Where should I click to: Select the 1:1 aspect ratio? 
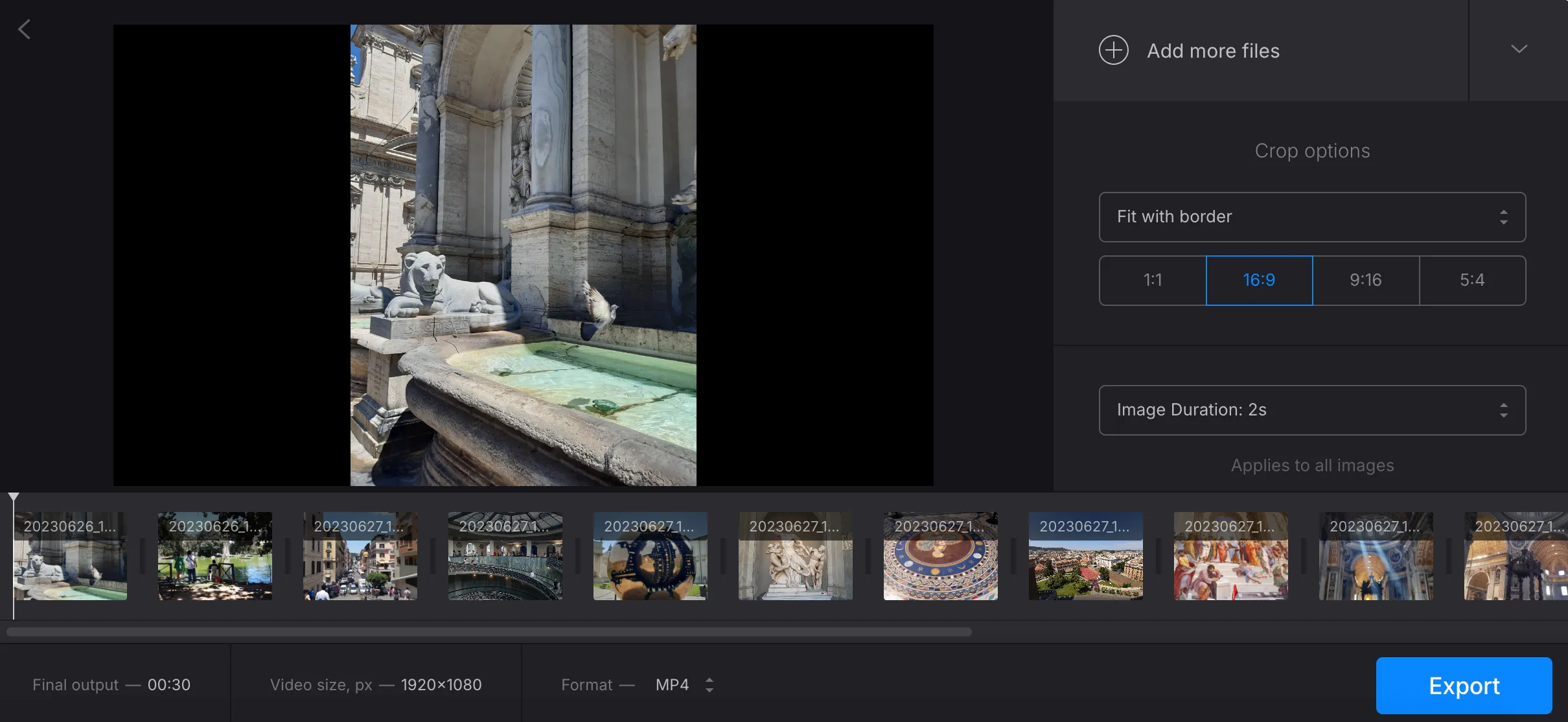coord(1153,280)
